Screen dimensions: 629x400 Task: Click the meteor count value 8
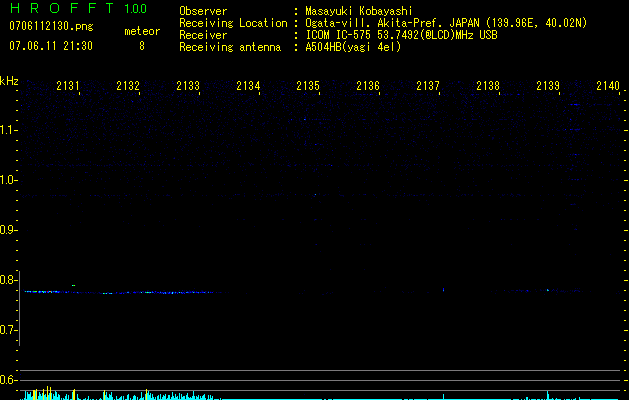pyautogui.click(x=142, y=46)
